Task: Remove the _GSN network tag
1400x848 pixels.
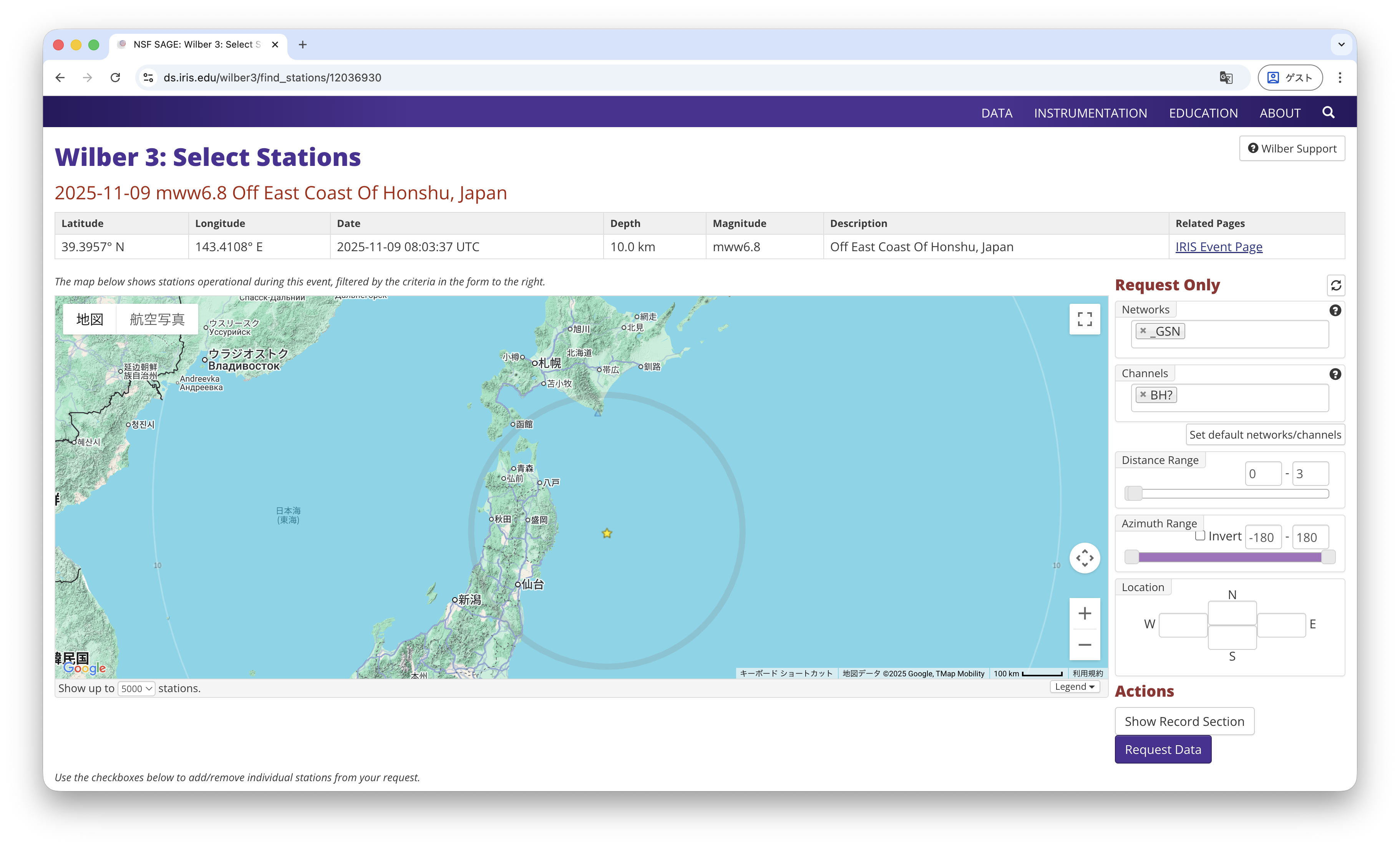Action: pyautogui.click(x=1143, y=331)
